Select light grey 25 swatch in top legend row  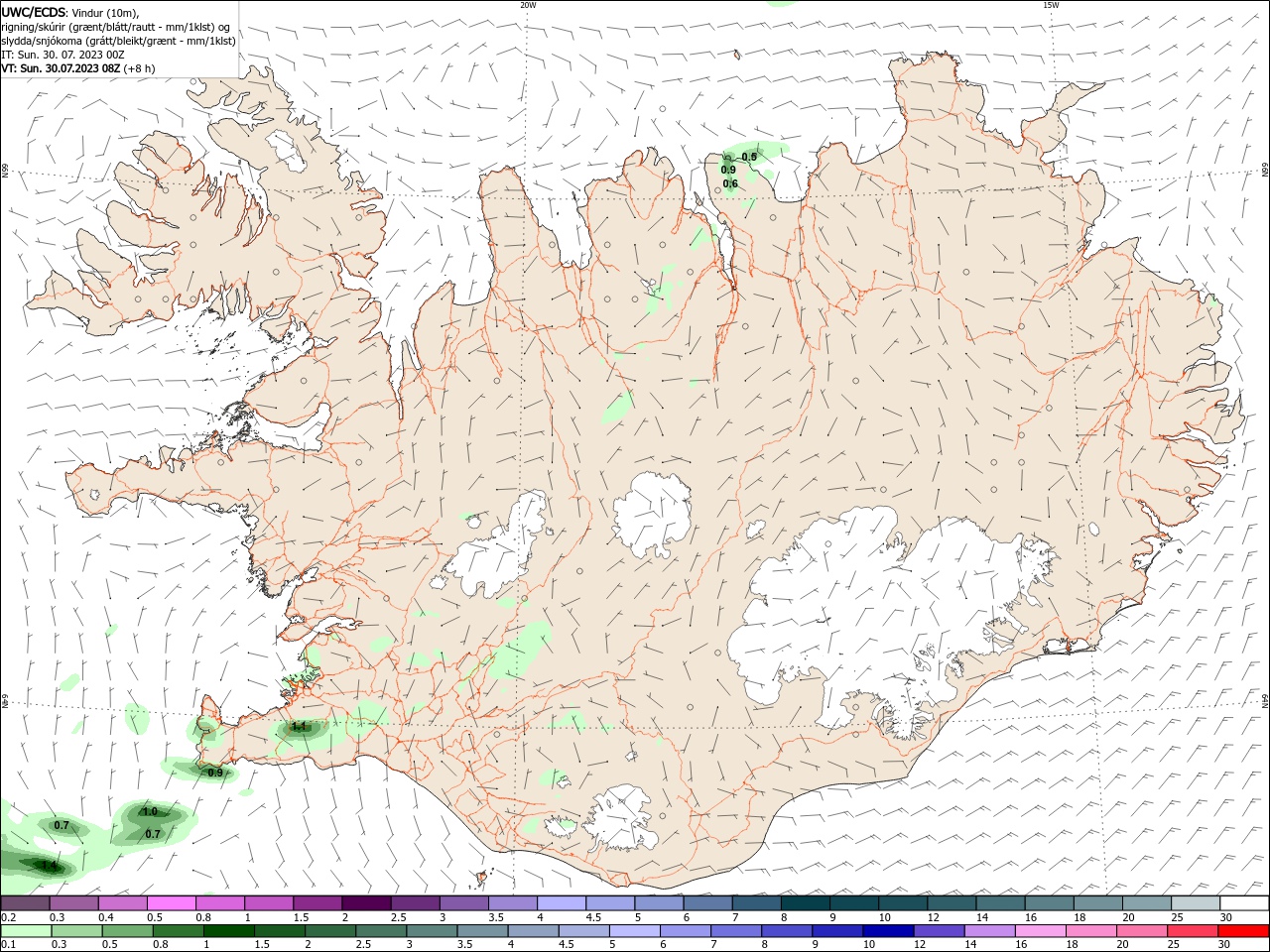click(1196, 903)
